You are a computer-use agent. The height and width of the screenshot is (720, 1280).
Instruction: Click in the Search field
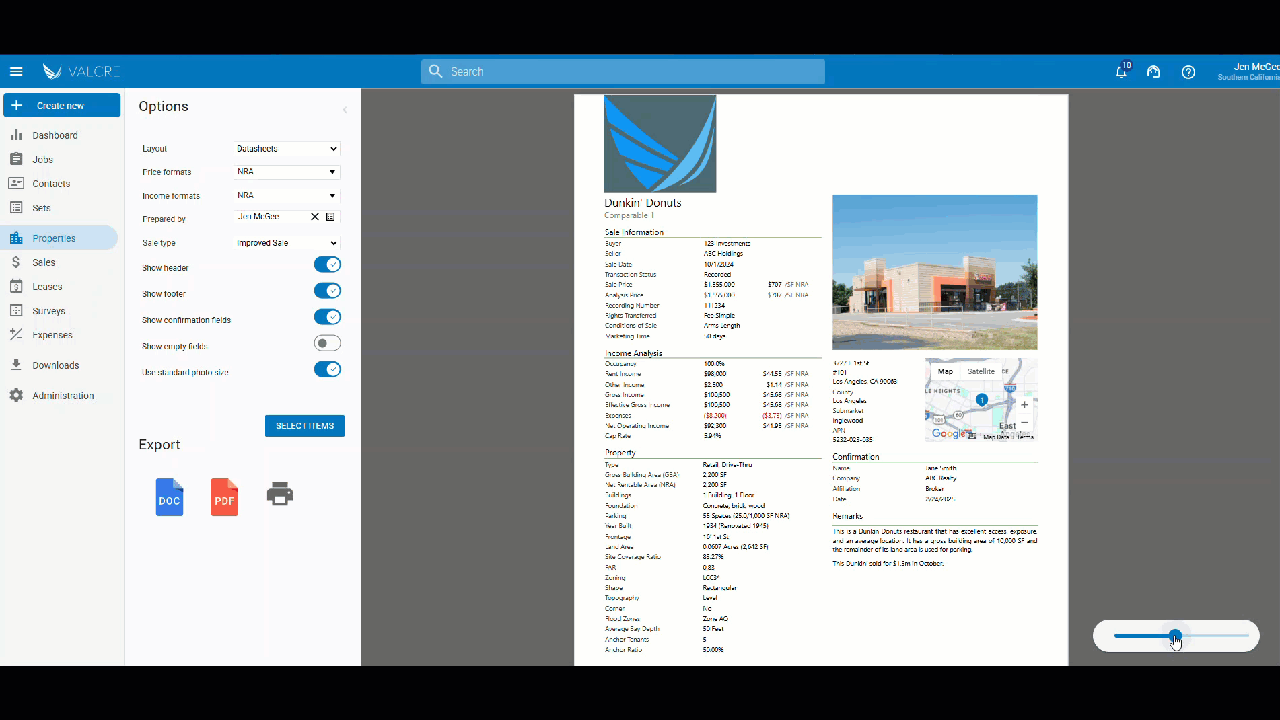[623, 72]
